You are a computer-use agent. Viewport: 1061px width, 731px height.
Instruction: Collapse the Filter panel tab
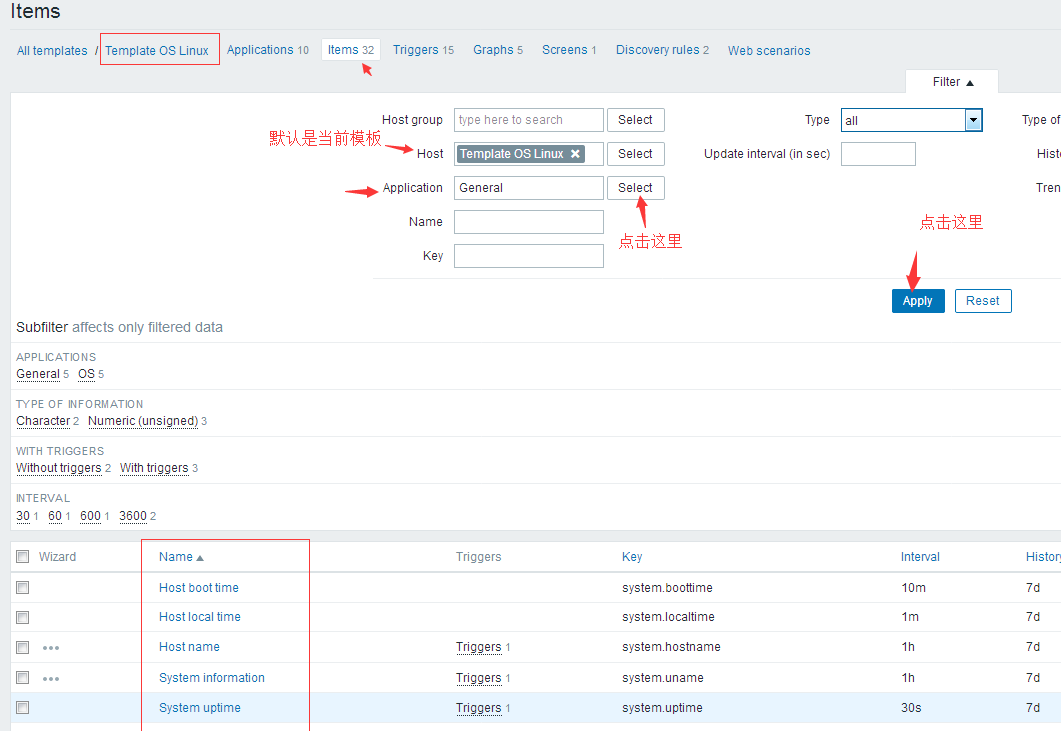point(952,82)
